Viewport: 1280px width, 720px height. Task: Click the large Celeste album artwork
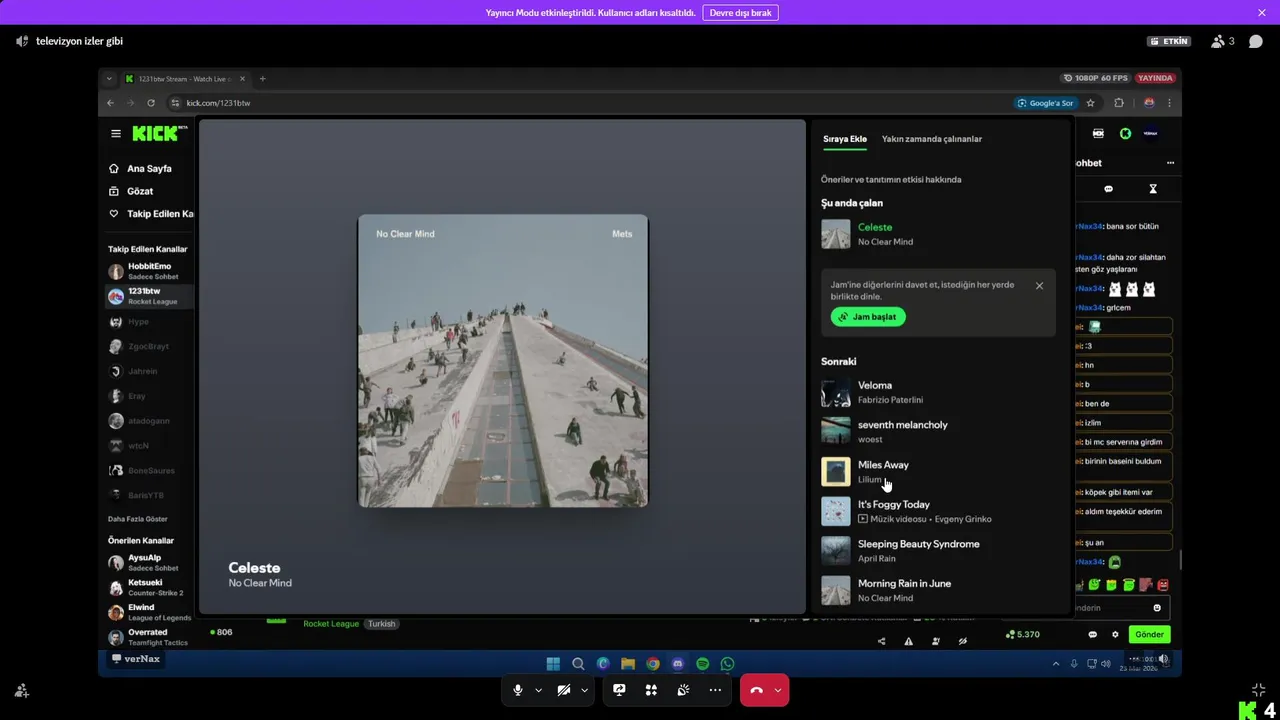tap(503, 360)
